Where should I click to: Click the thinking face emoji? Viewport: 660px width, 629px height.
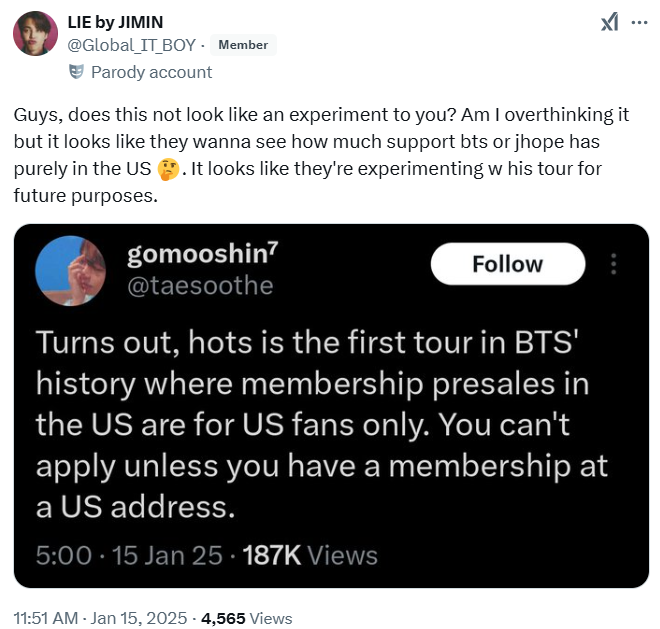coord(169,169)
